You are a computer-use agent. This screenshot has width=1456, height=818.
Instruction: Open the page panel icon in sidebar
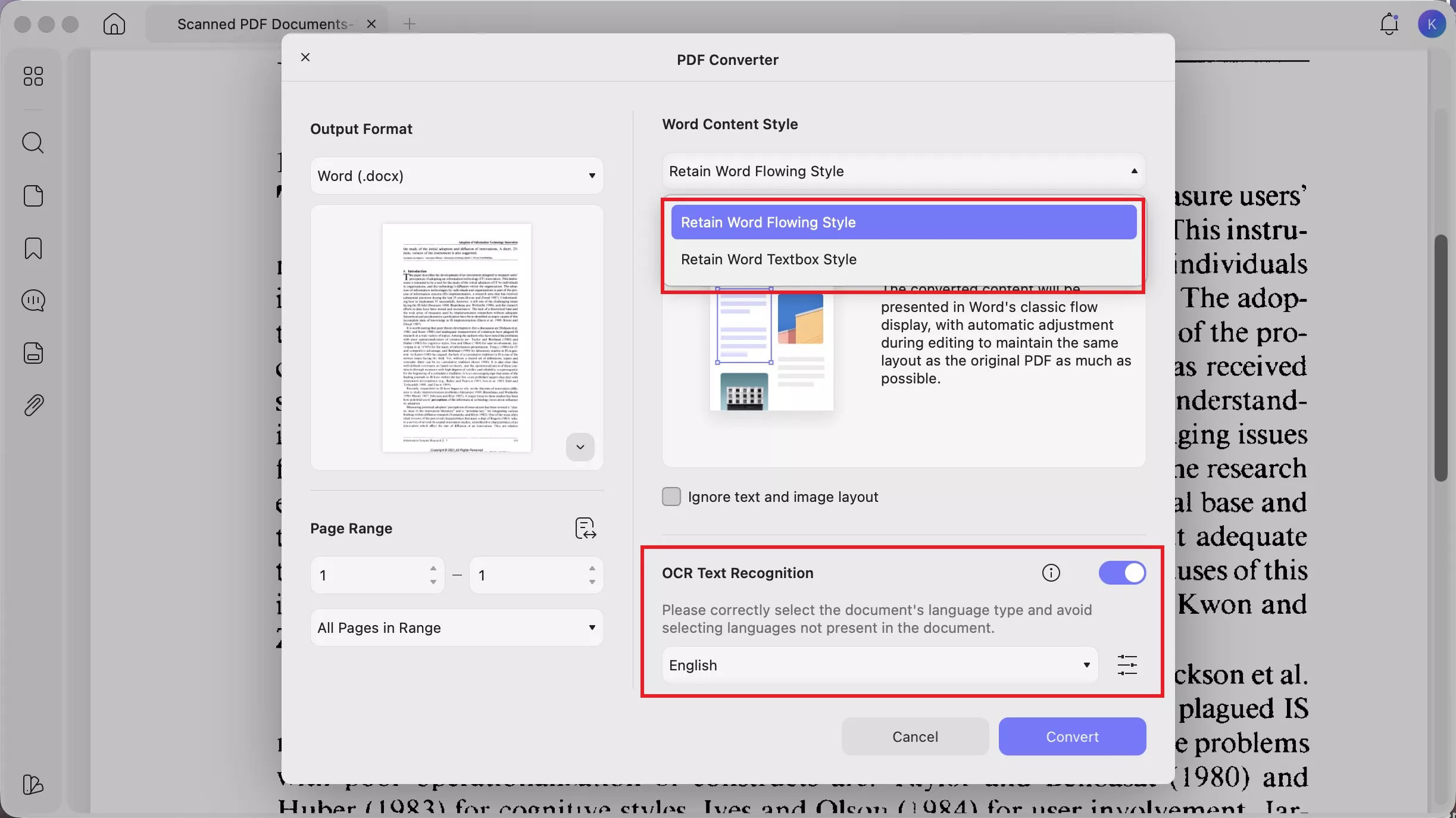click(33, 196)
